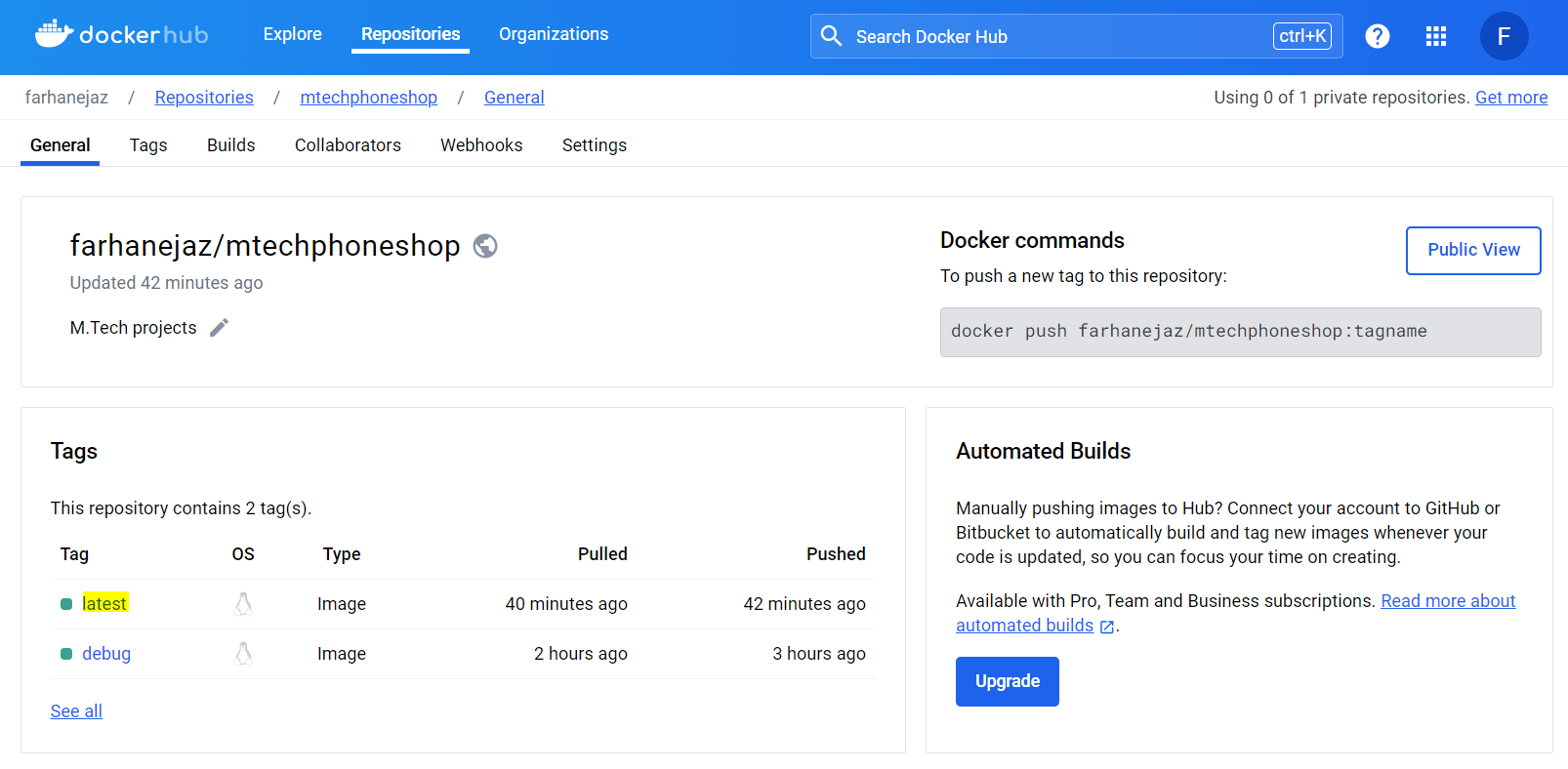Click This repository contains 2 tag(s) text

(181, 508)
